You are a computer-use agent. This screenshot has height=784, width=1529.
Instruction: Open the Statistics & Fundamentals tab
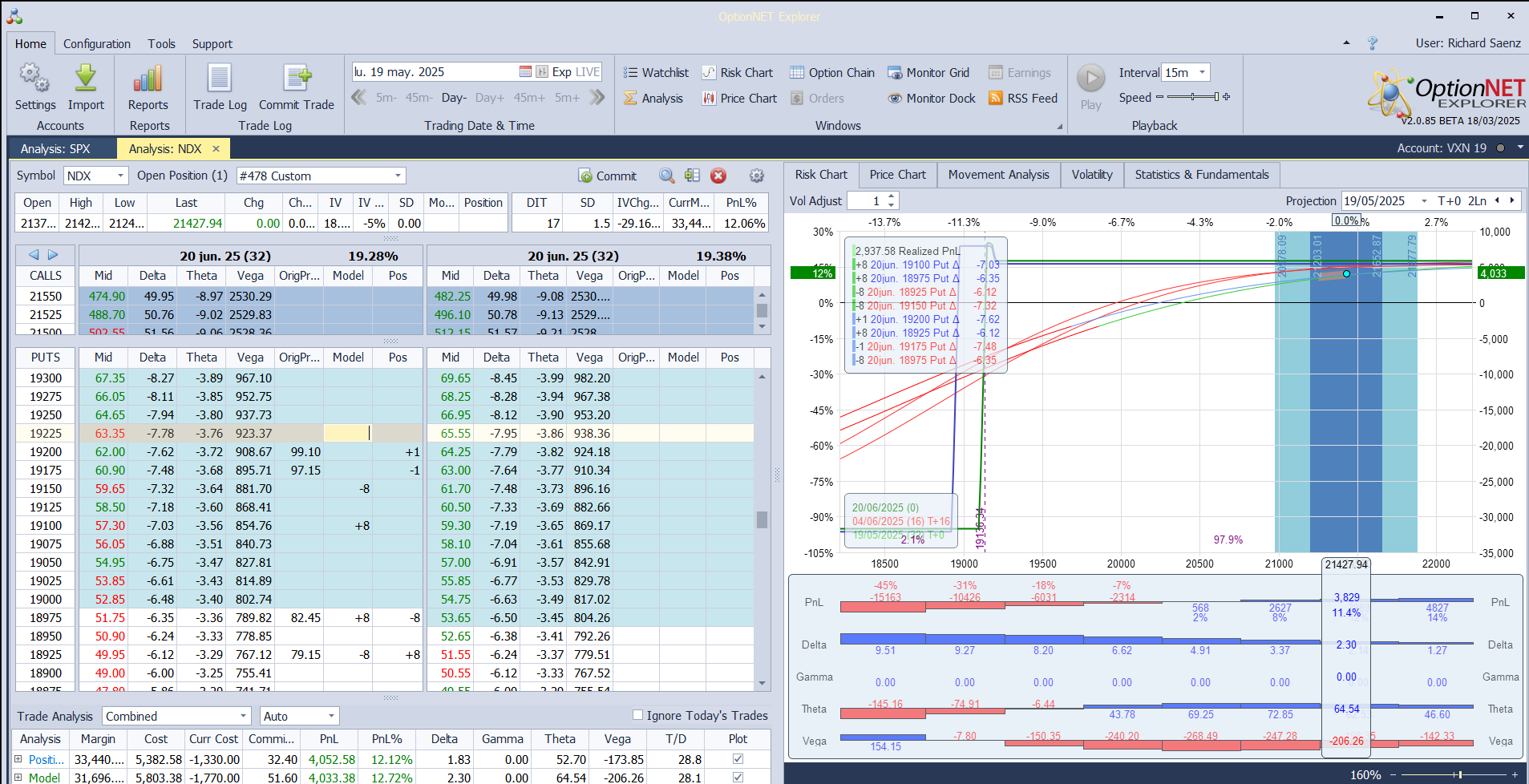click(1202, 175)
